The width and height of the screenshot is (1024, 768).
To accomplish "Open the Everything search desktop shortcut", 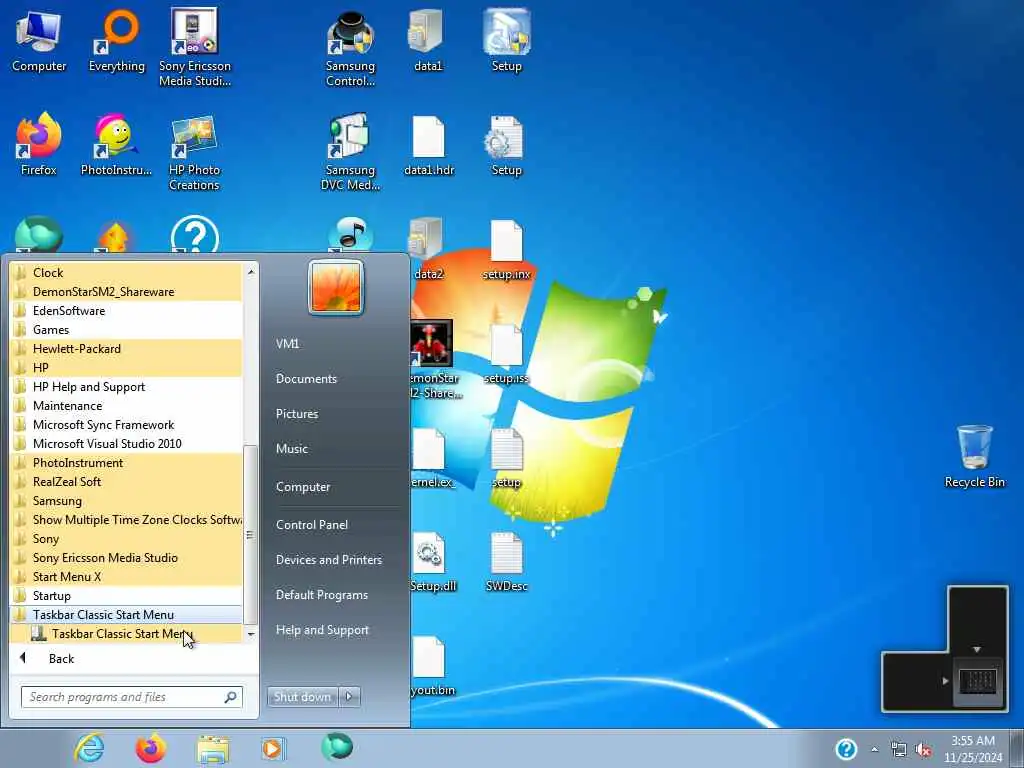I will click(x=116, y=40).
